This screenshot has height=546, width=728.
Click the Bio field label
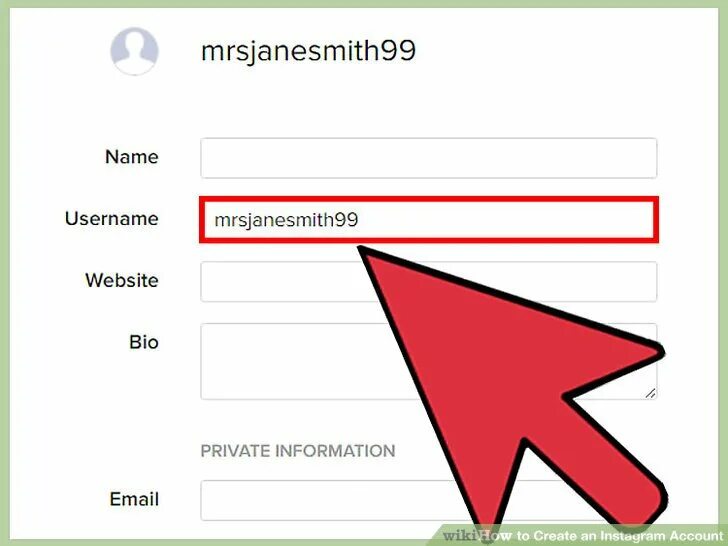(x=144, y=342)
